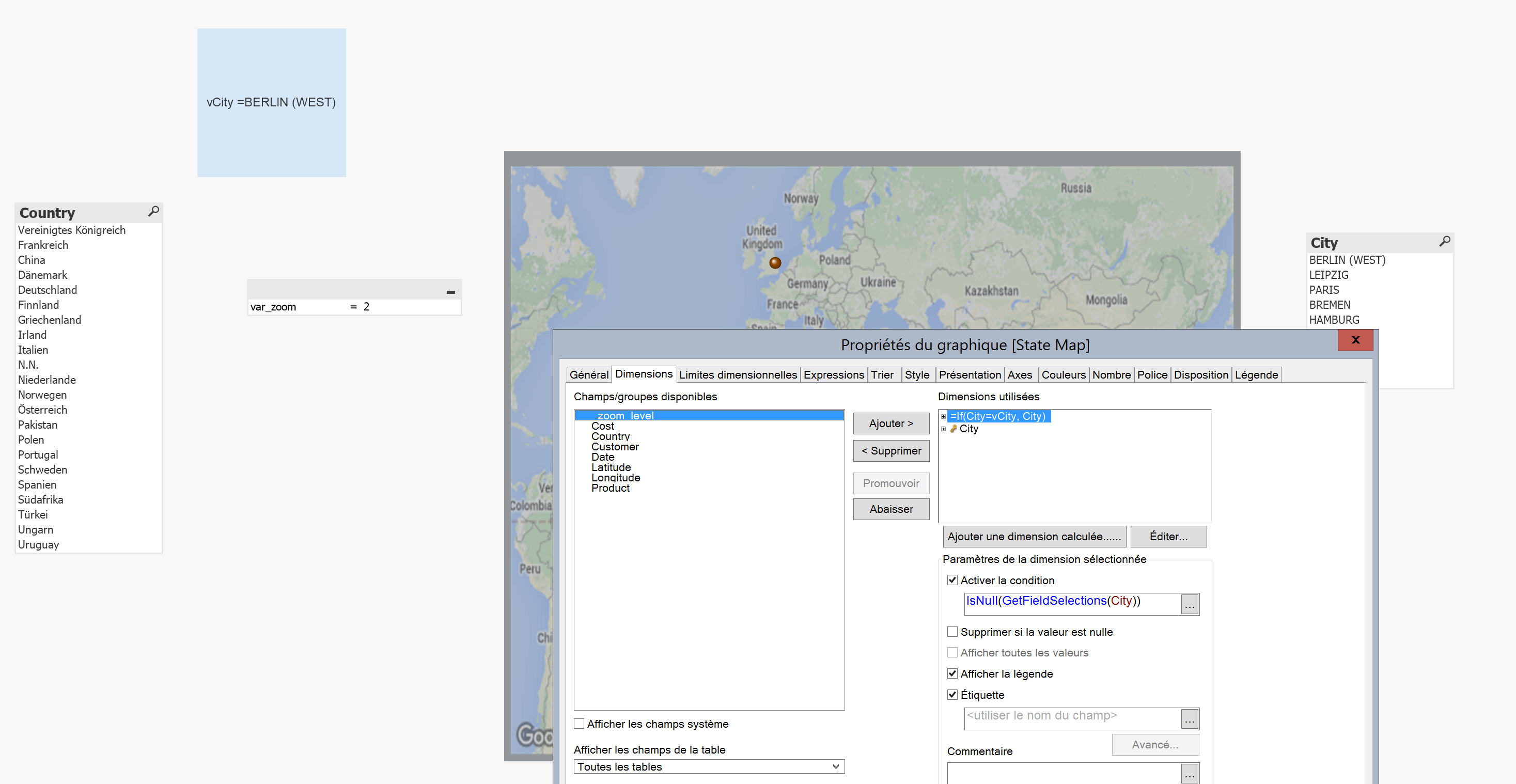Viewport: 1516px width, 784px height.
Task: Click the key icon beside City dimension
Action: pyautogui.click(x=954, y=429)
